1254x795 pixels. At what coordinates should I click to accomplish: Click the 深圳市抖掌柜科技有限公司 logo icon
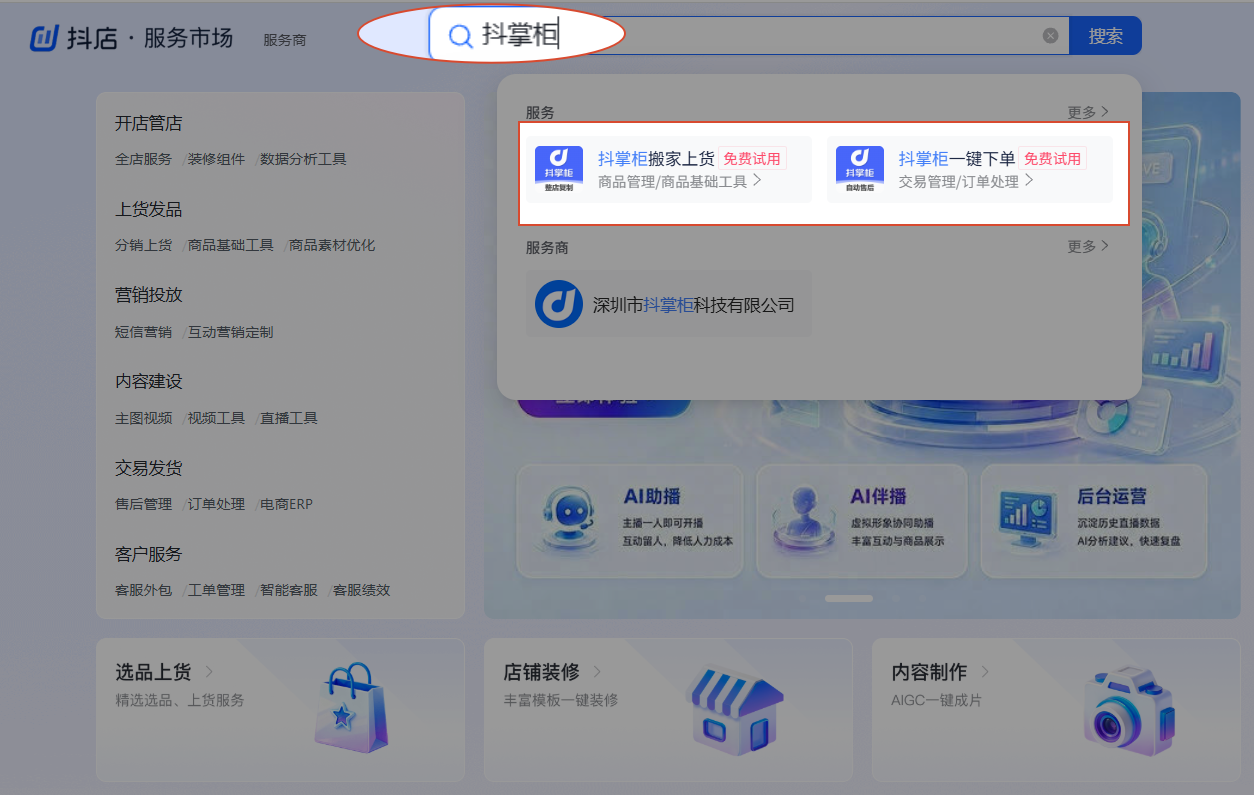559,304
